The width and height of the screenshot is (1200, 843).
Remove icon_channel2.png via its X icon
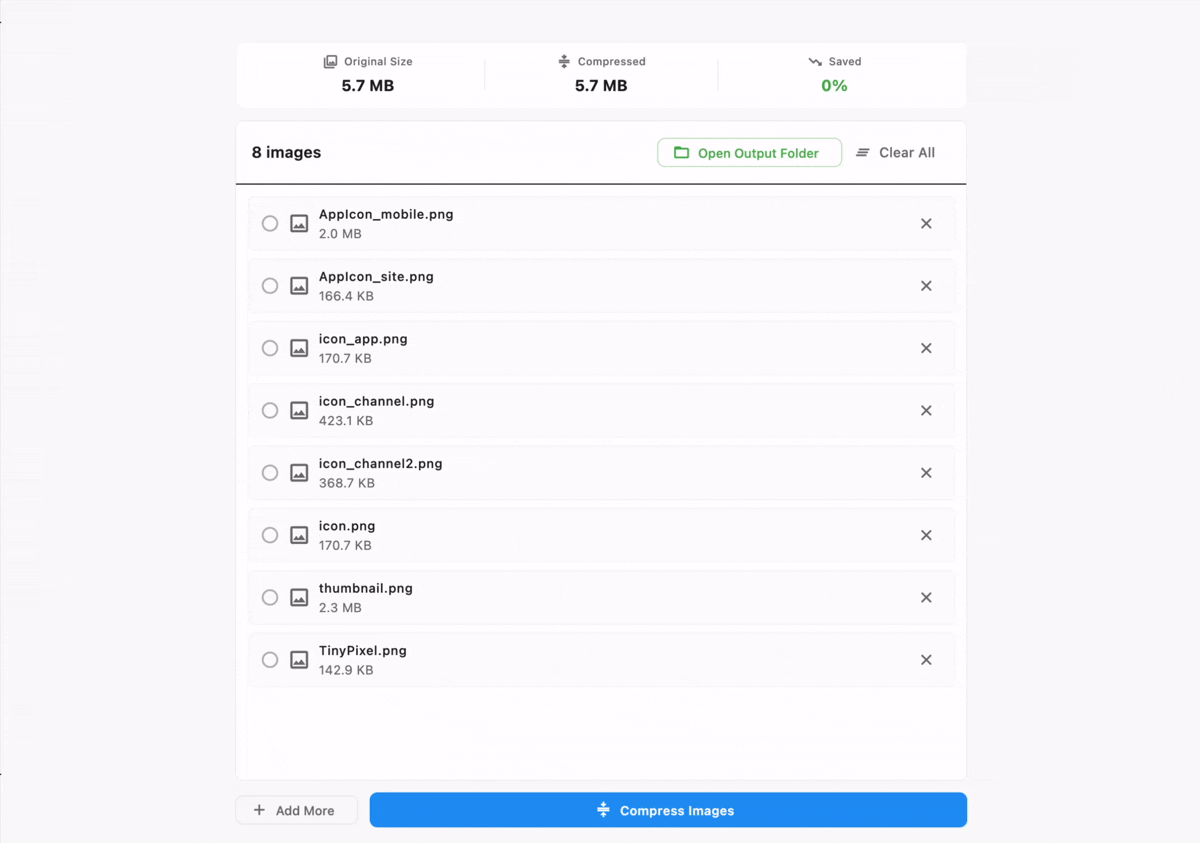tap(926, 473)
